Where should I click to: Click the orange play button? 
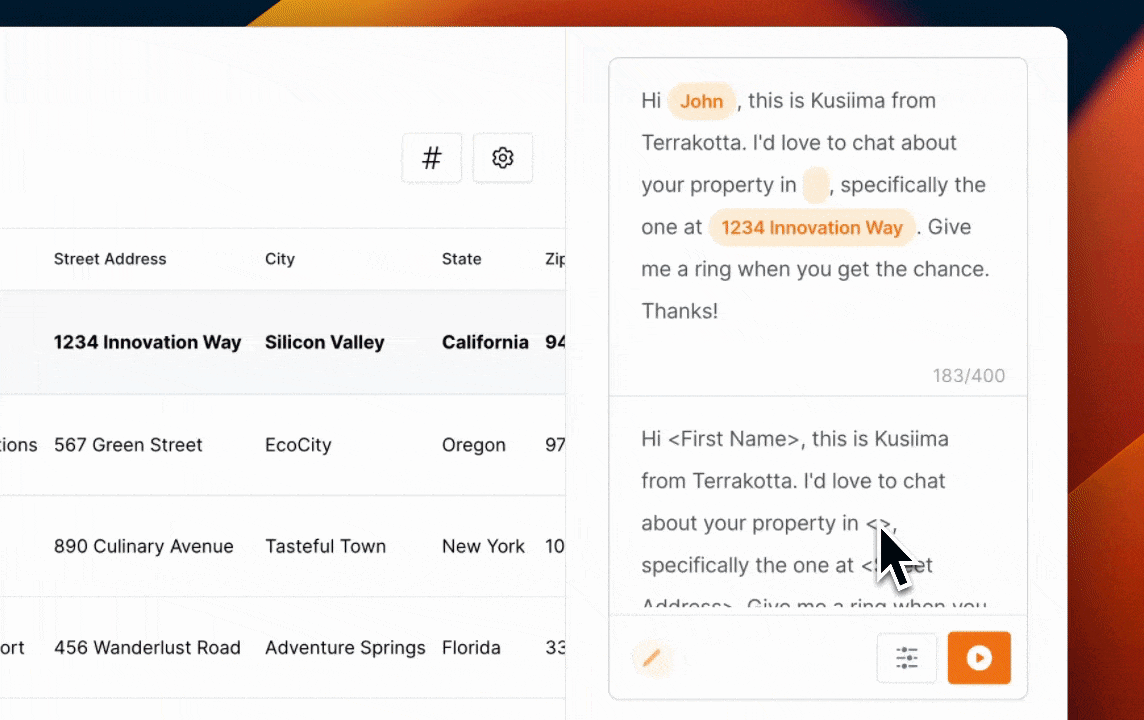pyautogui.click(x=978, y=658)
